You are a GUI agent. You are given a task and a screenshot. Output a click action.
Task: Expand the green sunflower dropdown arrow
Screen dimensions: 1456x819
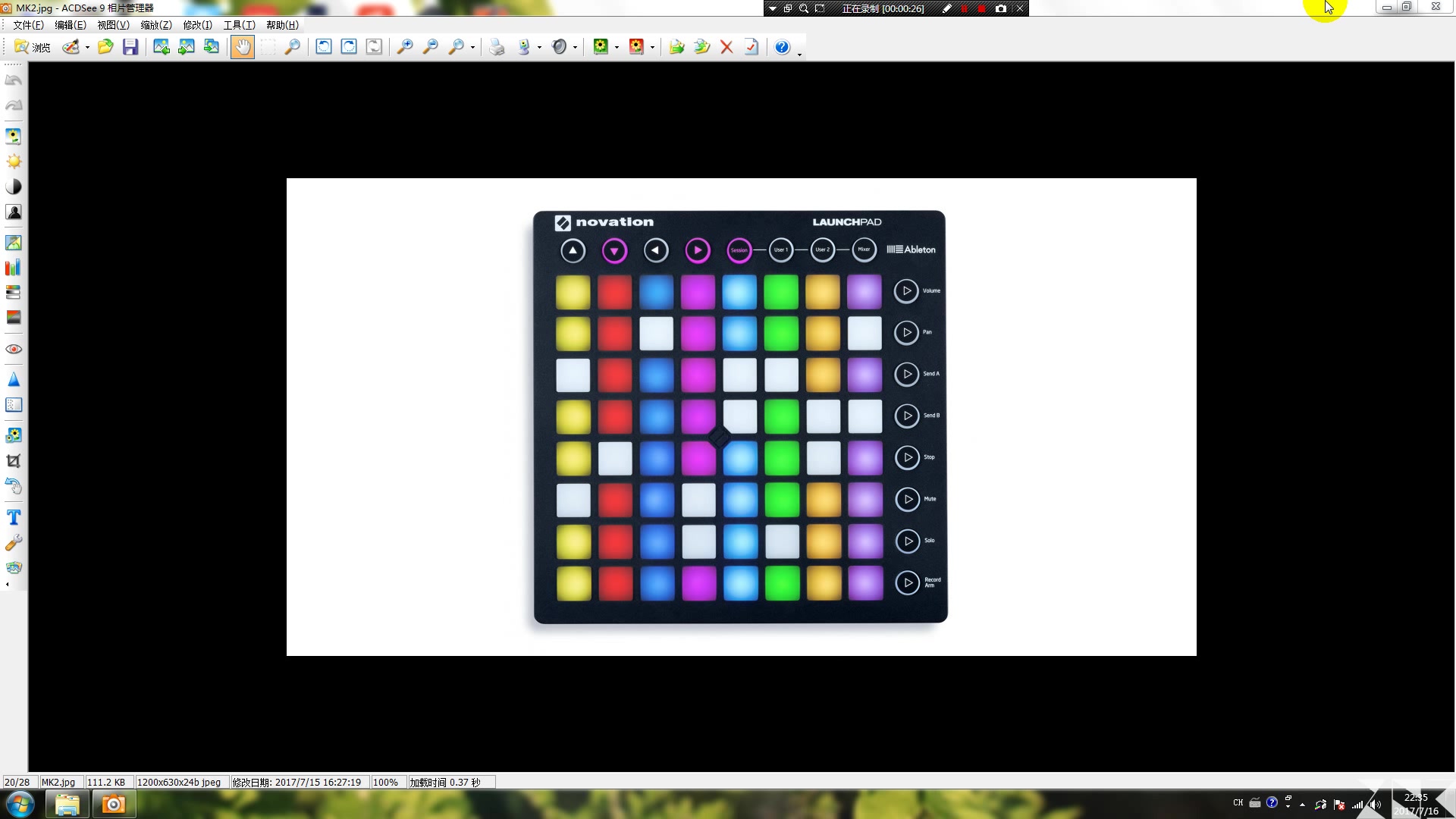617,47
